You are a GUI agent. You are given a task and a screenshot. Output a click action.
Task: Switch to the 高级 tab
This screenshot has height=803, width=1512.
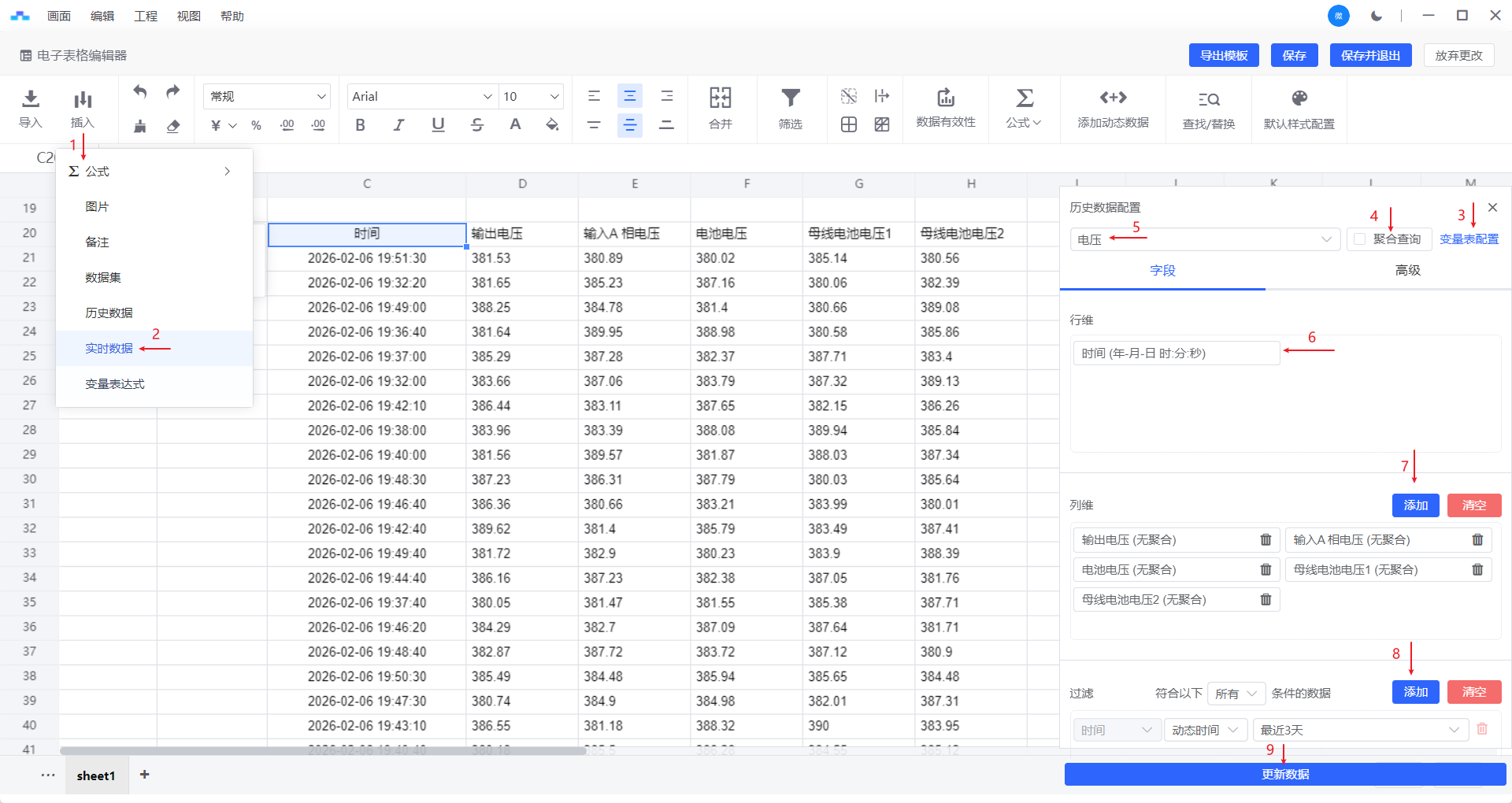[1407, 270]
